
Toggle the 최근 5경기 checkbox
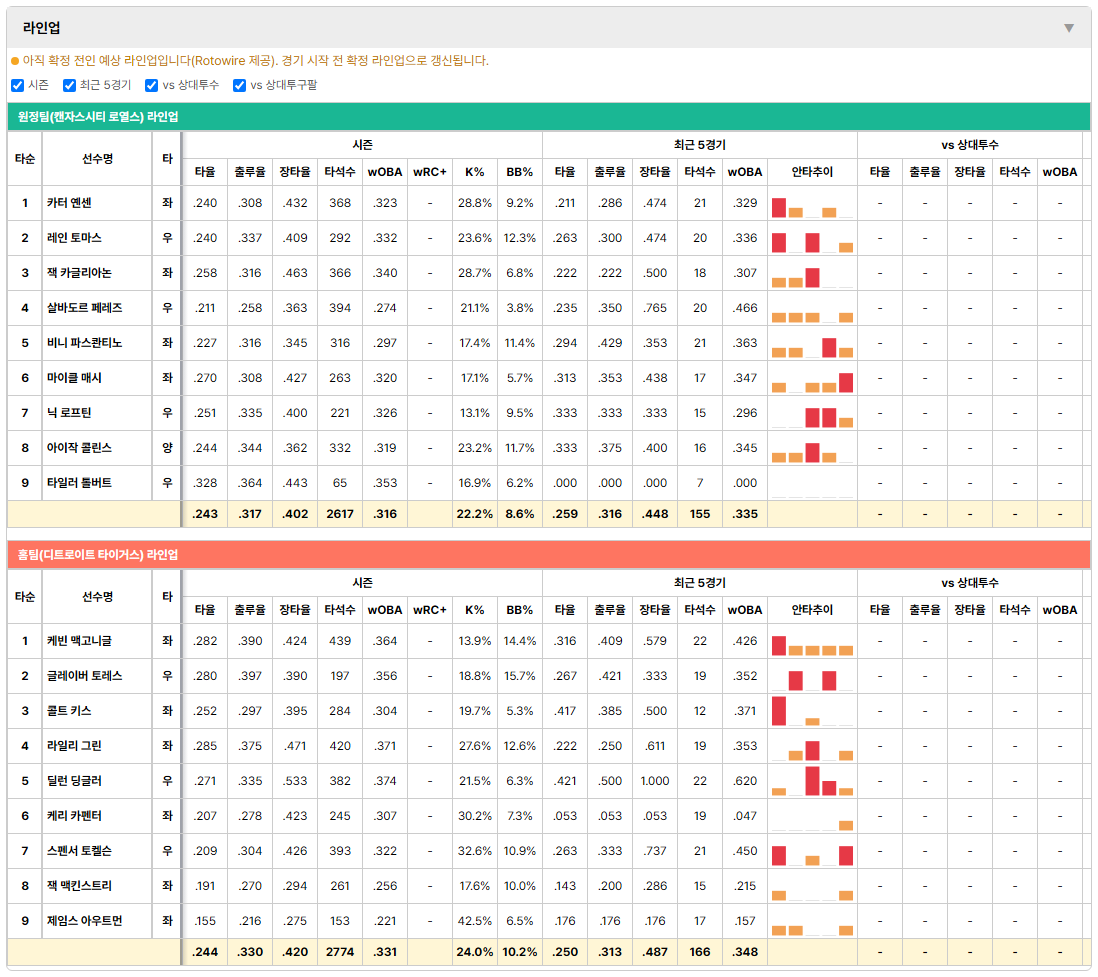[69, 85]
